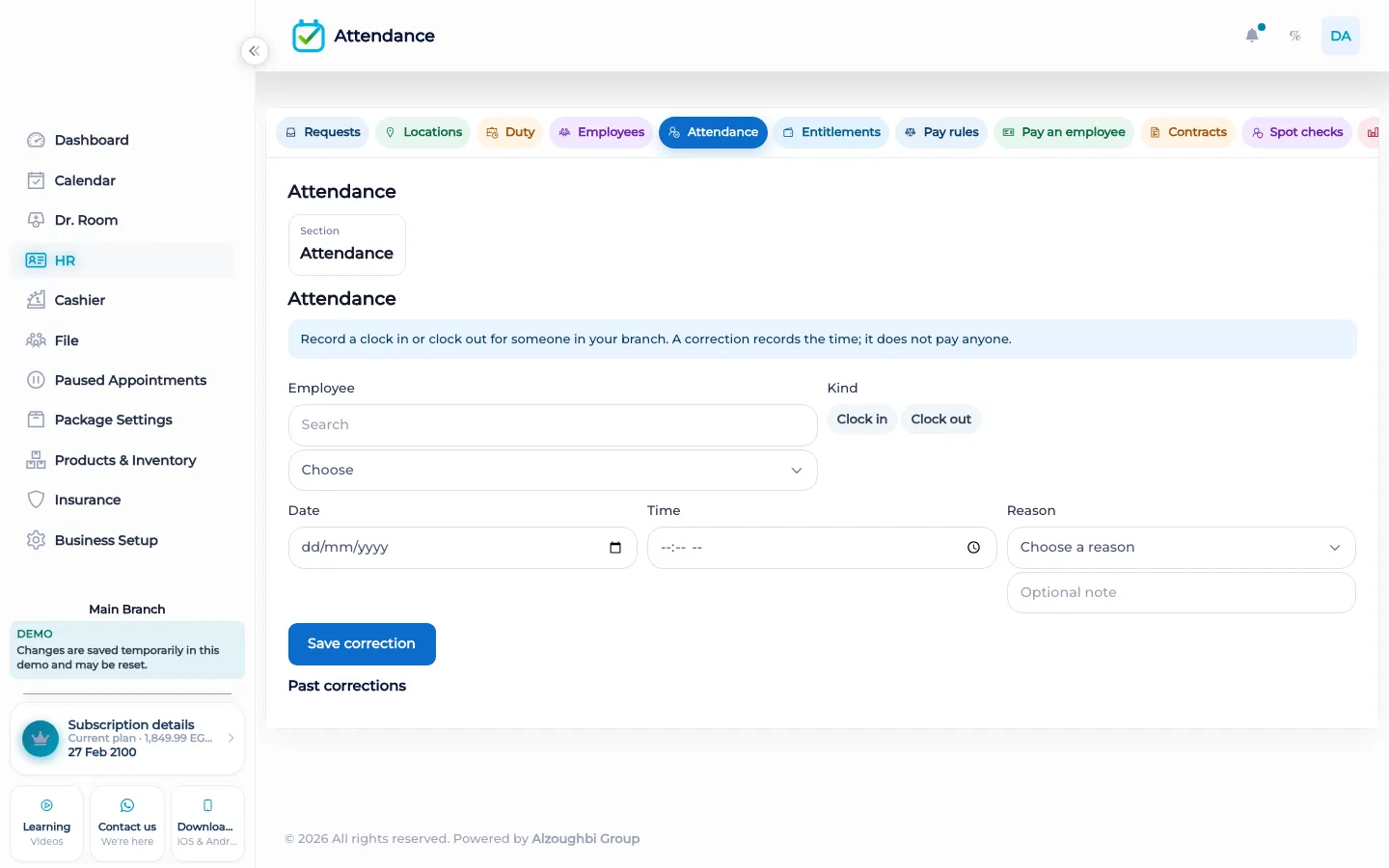Switch to the Locations tab
Image resolution: width=1389 pixels, height=868 pixels.
(422, 132)
